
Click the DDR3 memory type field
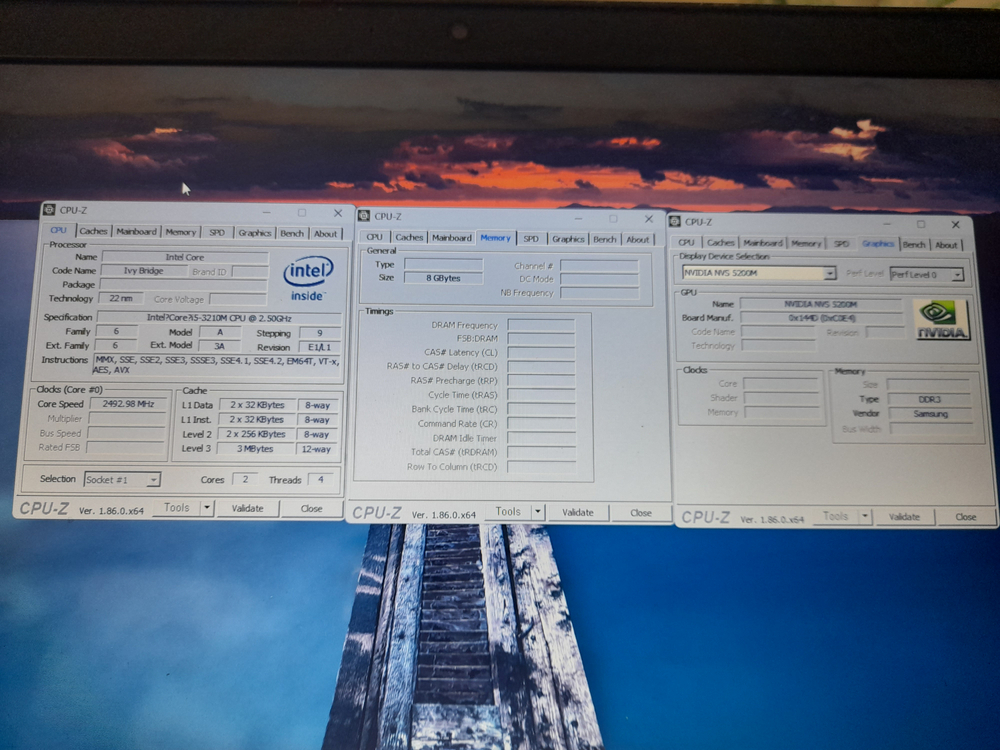tap(930, 399)
